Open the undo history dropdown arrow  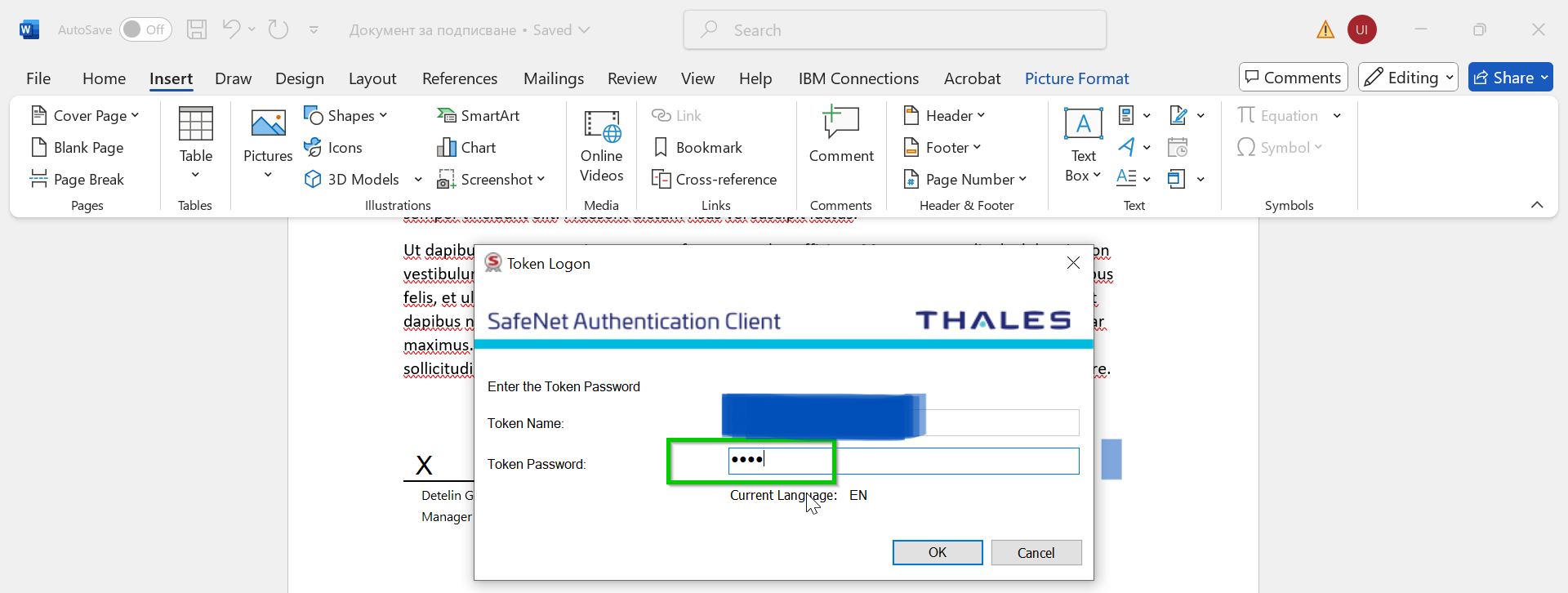252,29
